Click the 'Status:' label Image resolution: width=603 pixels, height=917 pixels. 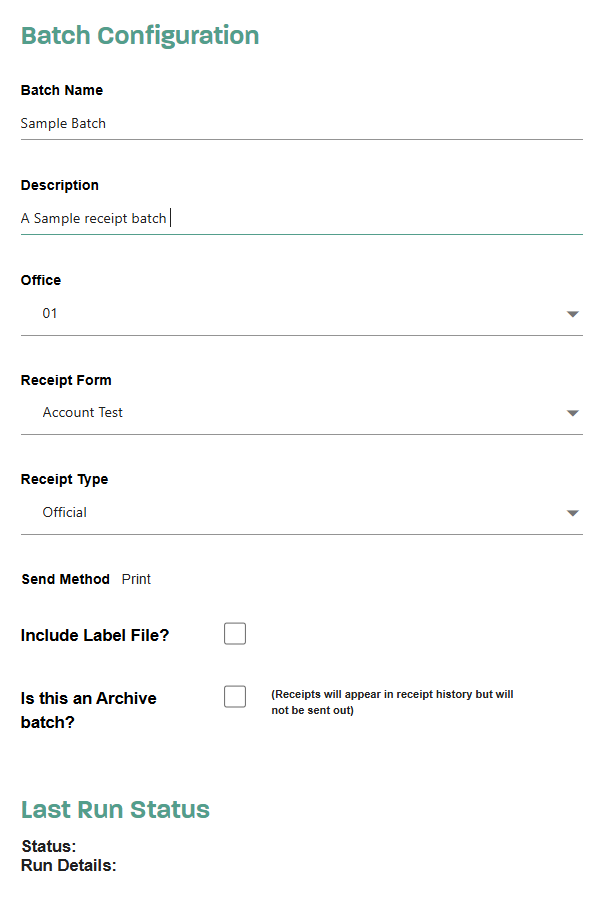[49, 846]
